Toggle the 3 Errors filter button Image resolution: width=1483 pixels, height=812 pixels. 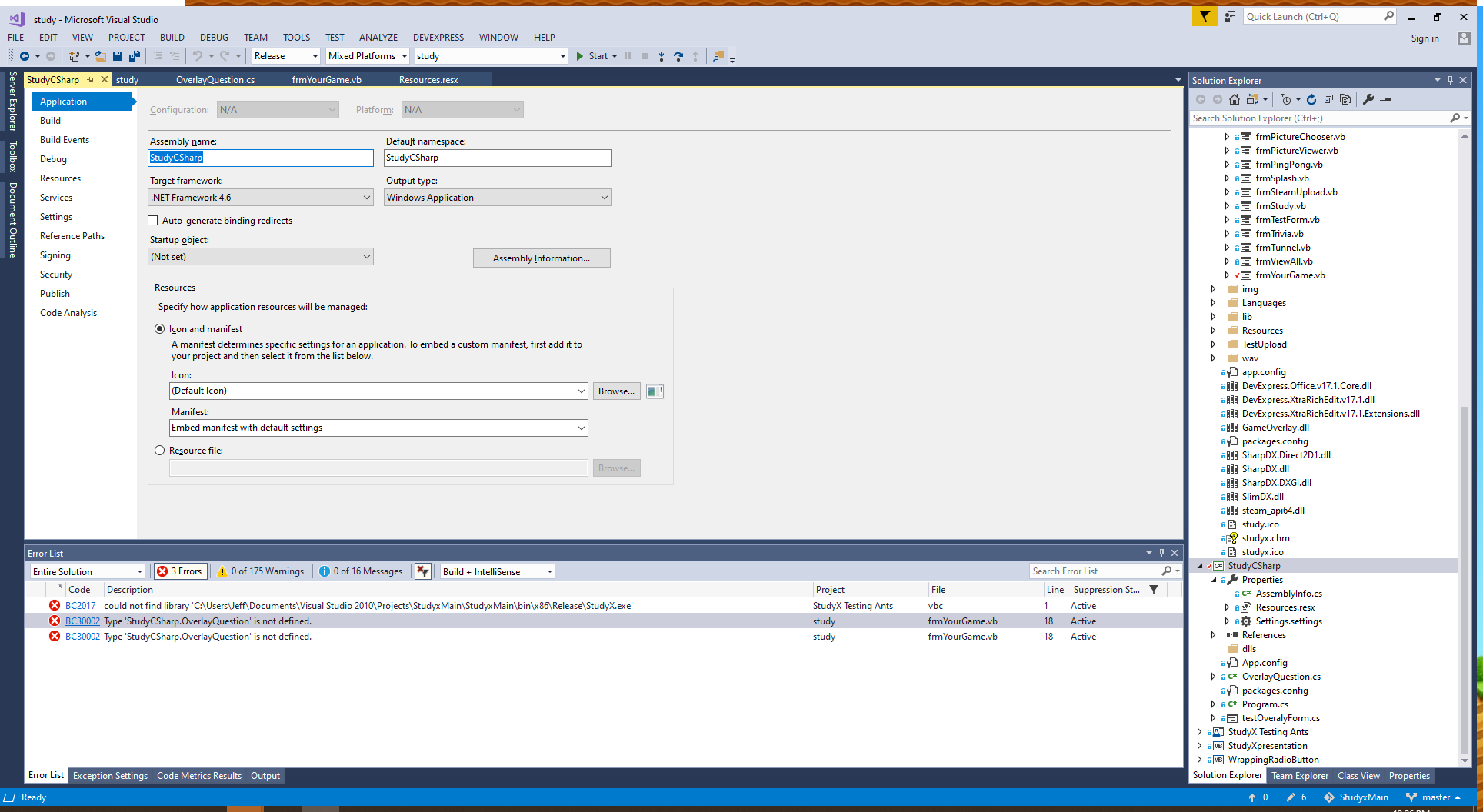pos(180,571)
